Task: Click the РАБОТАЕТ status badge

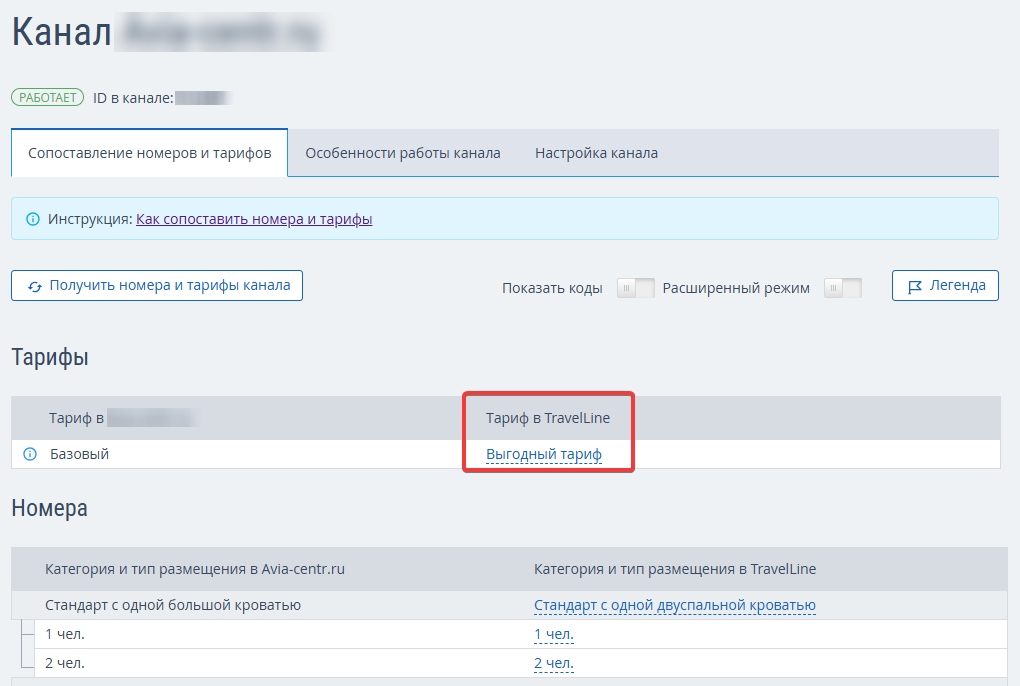Action: pos(47,98)
